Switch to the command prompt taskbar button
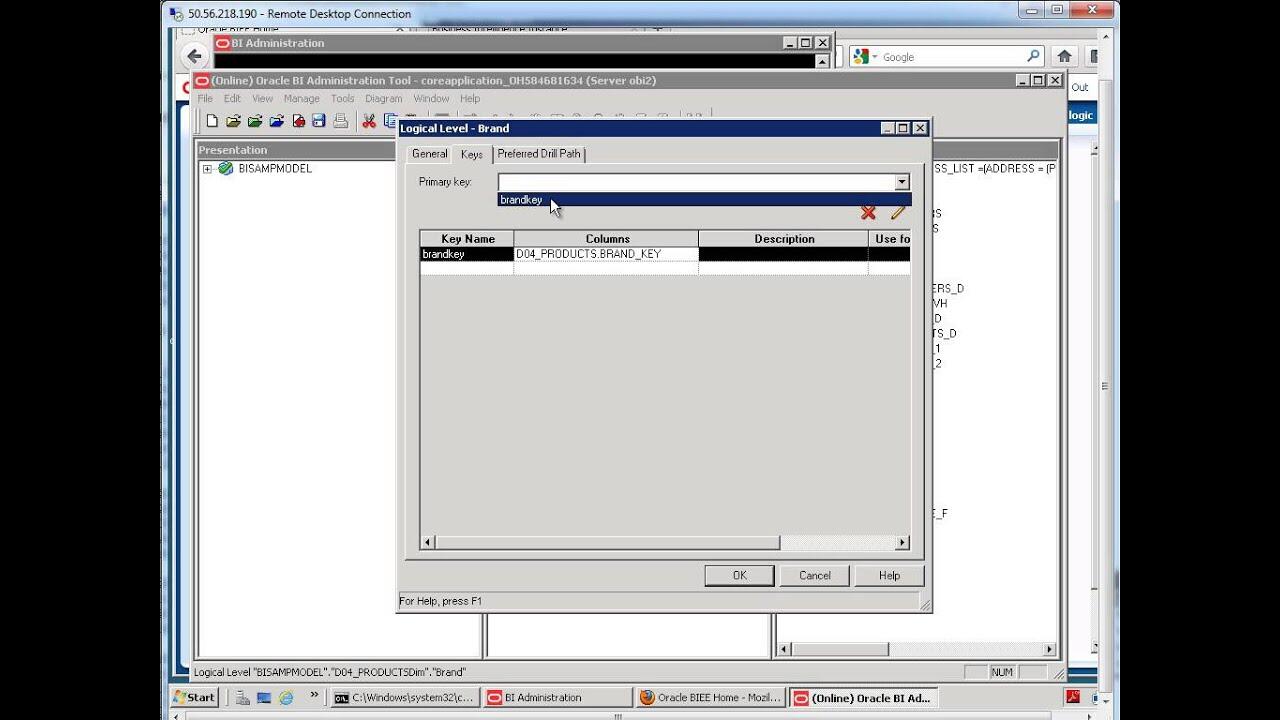This screenshot has height=720, width=1280. 404,697
